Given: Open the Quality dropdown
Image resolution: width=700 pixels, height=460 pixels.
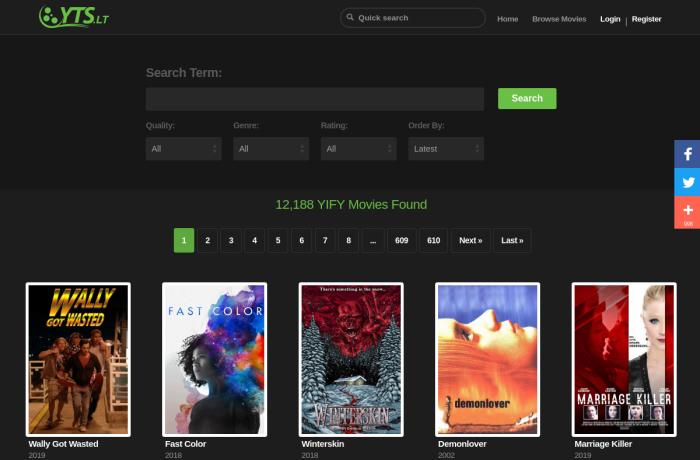Looking at the screenshot, I should pyautogui.click(x=183, y=149).
